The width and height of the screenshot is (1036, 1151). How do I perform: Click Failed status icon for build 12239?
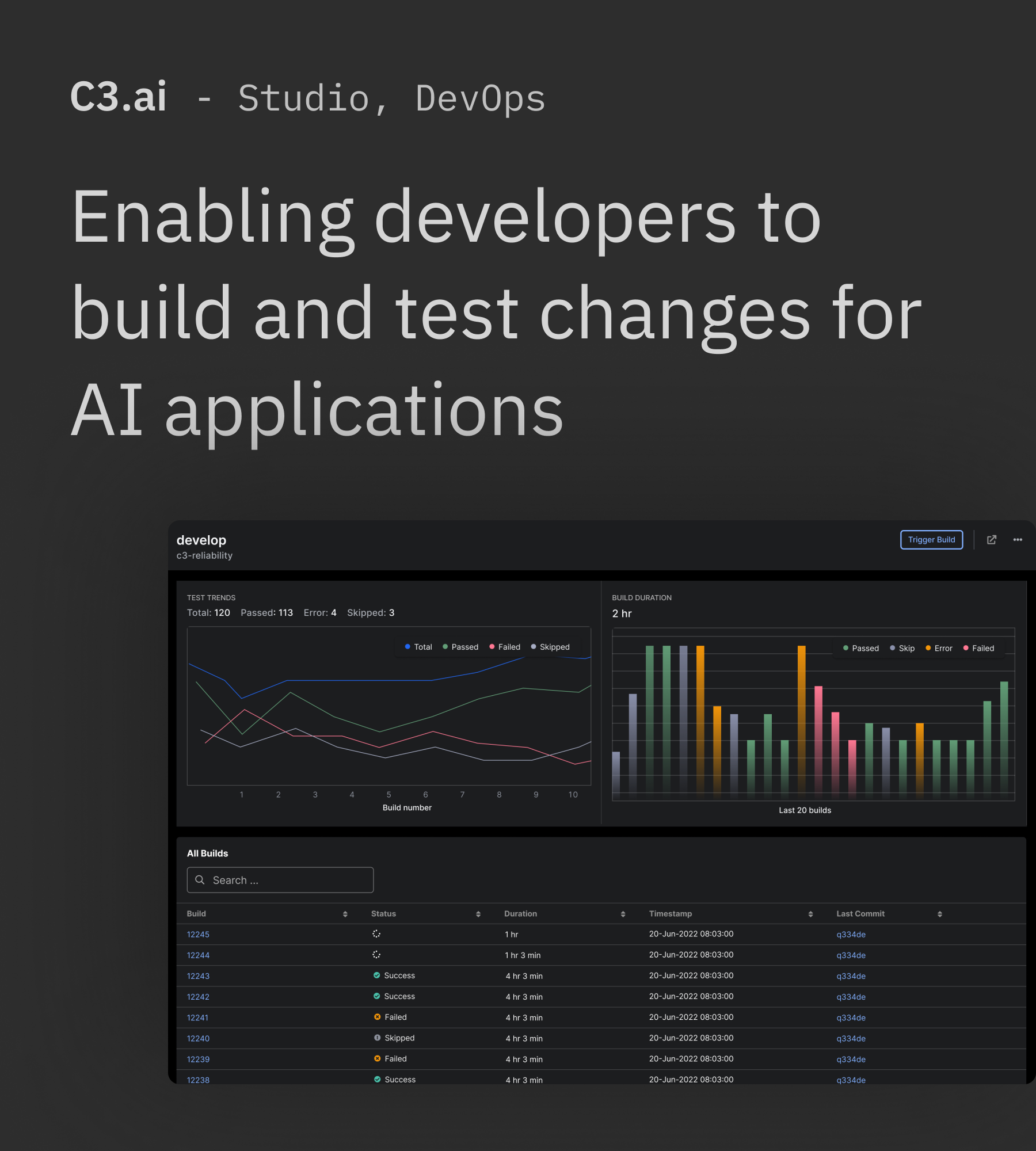click(377, 1058)
